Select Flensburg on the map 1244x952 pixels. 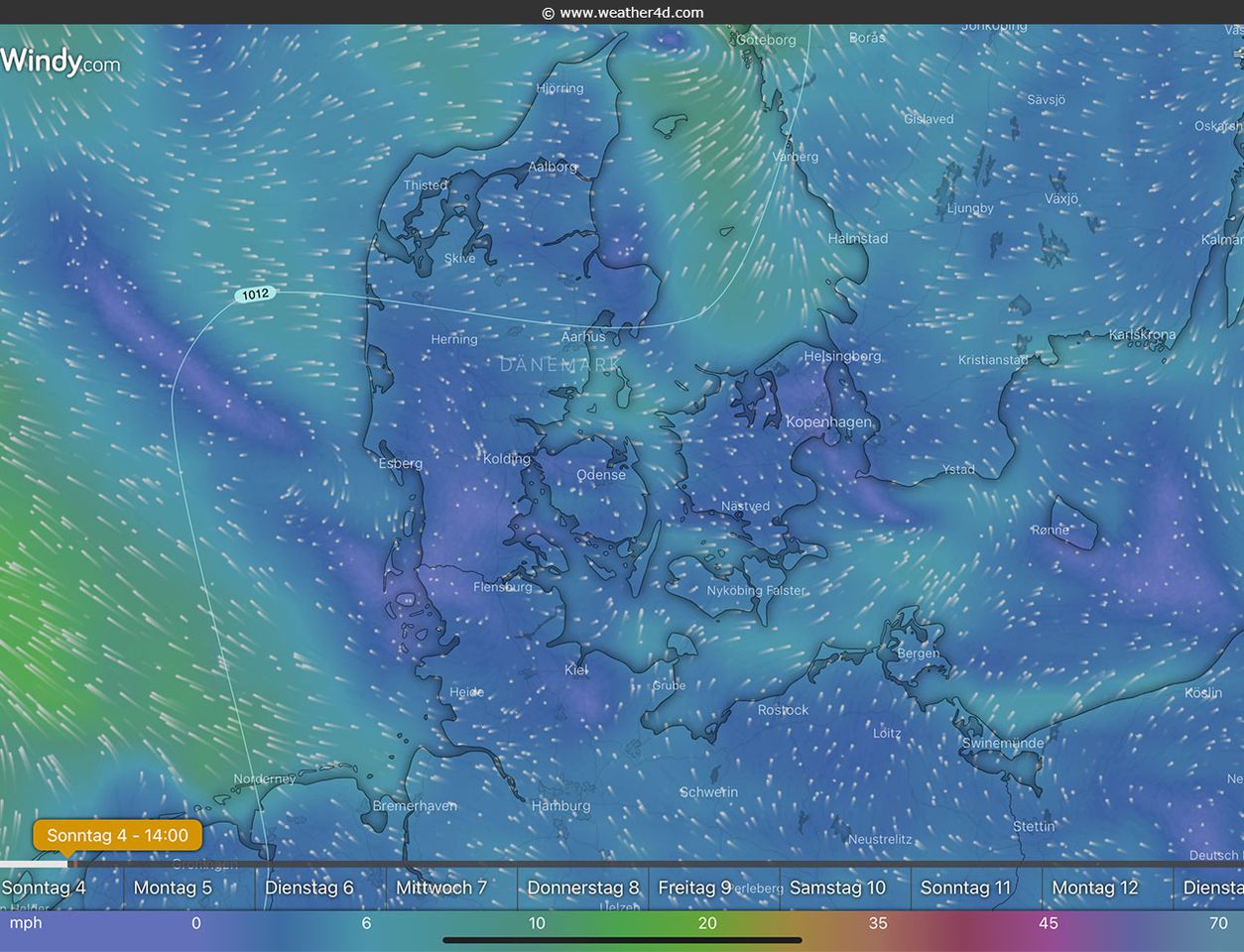pos(503,587)
